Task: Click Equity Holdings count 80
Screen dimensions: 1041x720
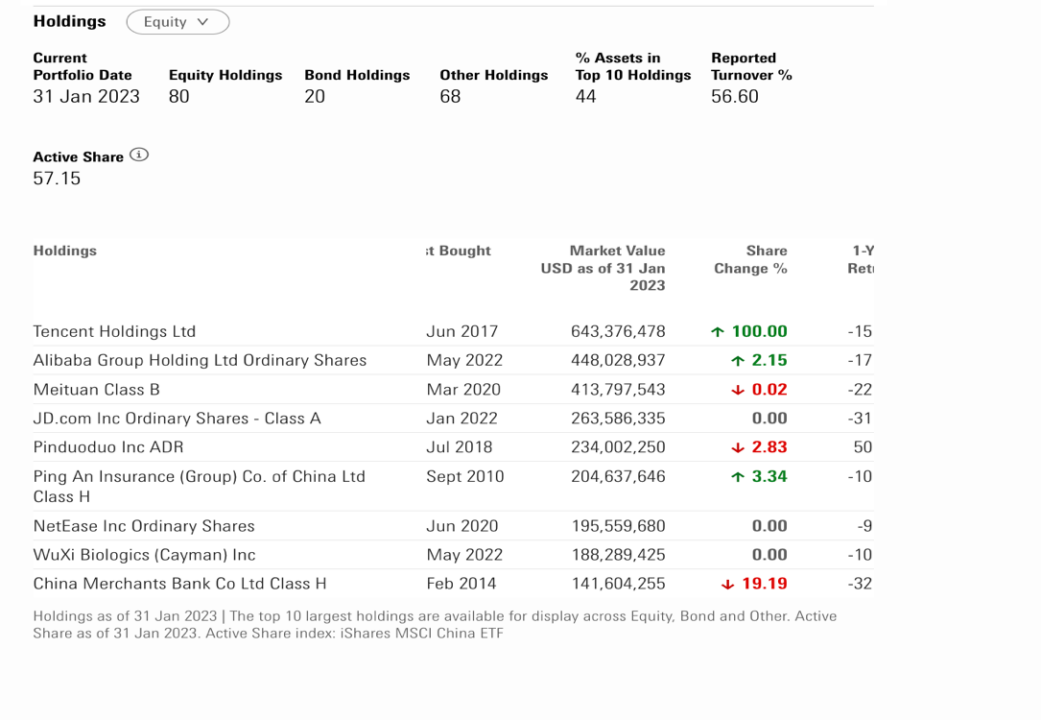Action: coord(179,96)
